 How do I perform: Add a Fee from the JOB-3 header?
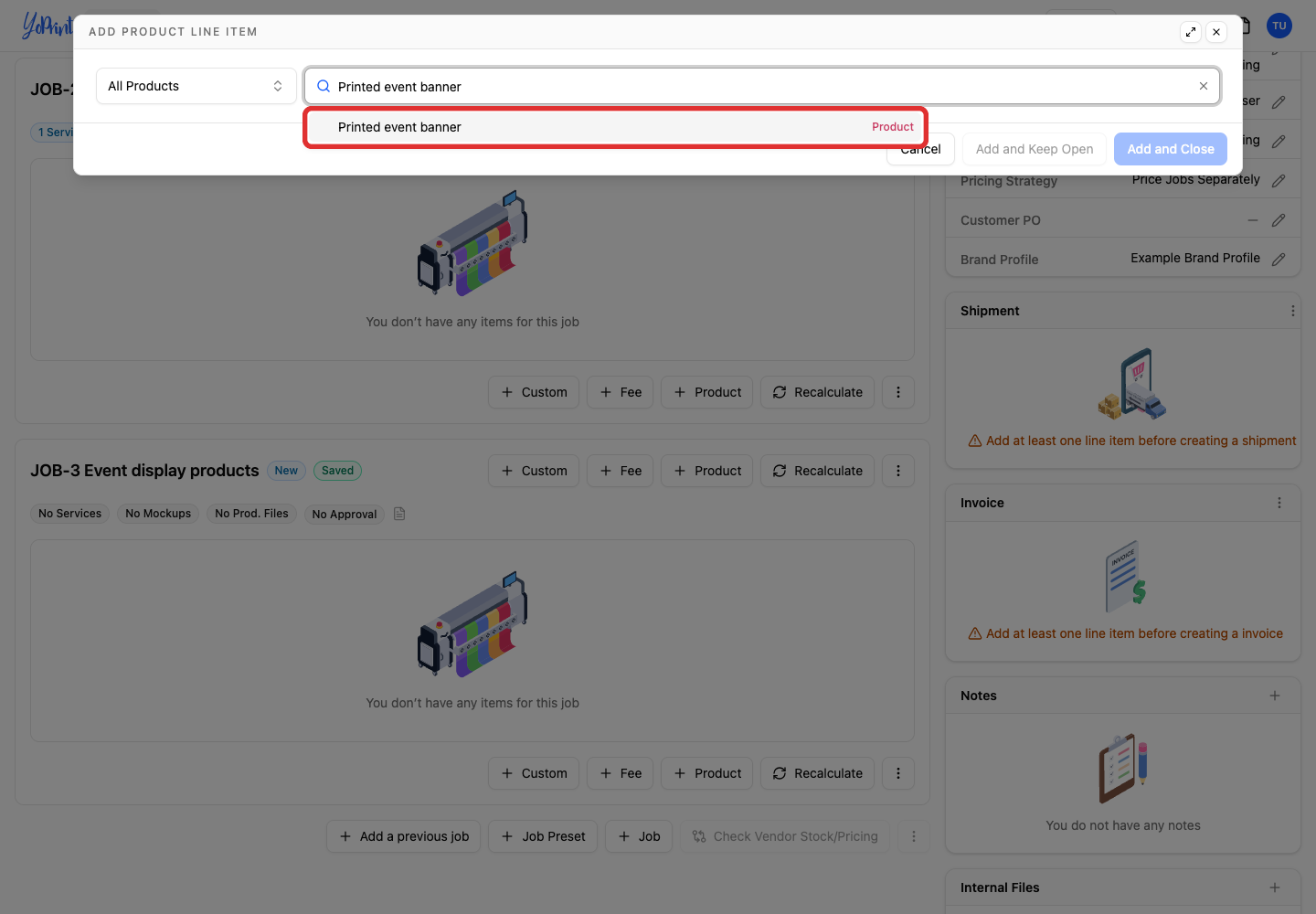coord(621,471)
